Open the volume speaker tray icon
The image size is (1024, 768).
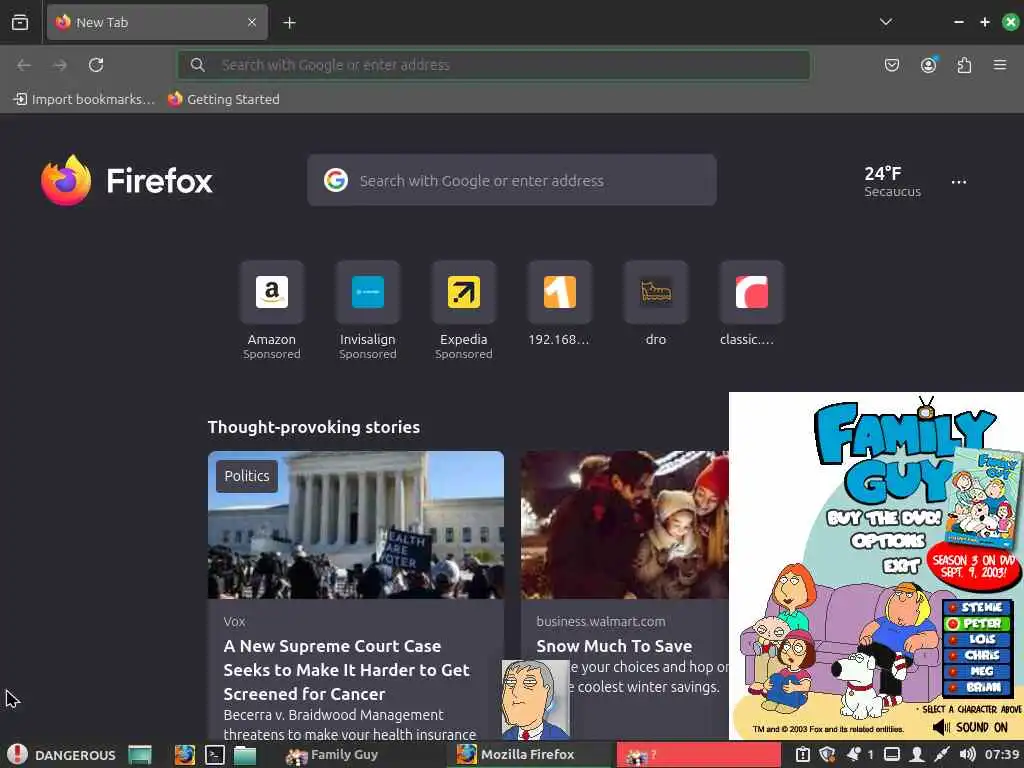coord(967,755)
